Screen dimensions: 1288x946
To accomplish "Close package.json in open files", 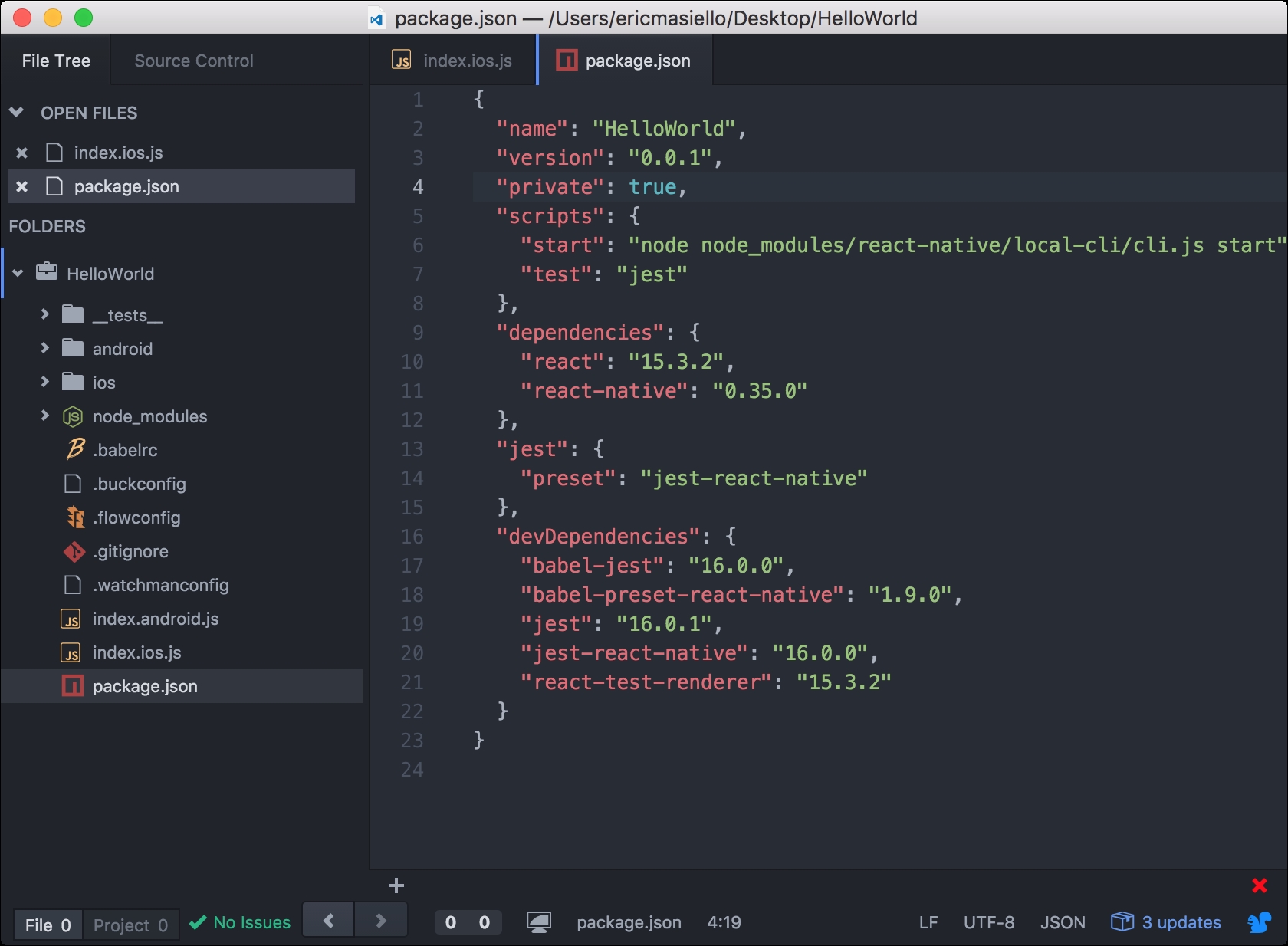I will tap(22, 186).
